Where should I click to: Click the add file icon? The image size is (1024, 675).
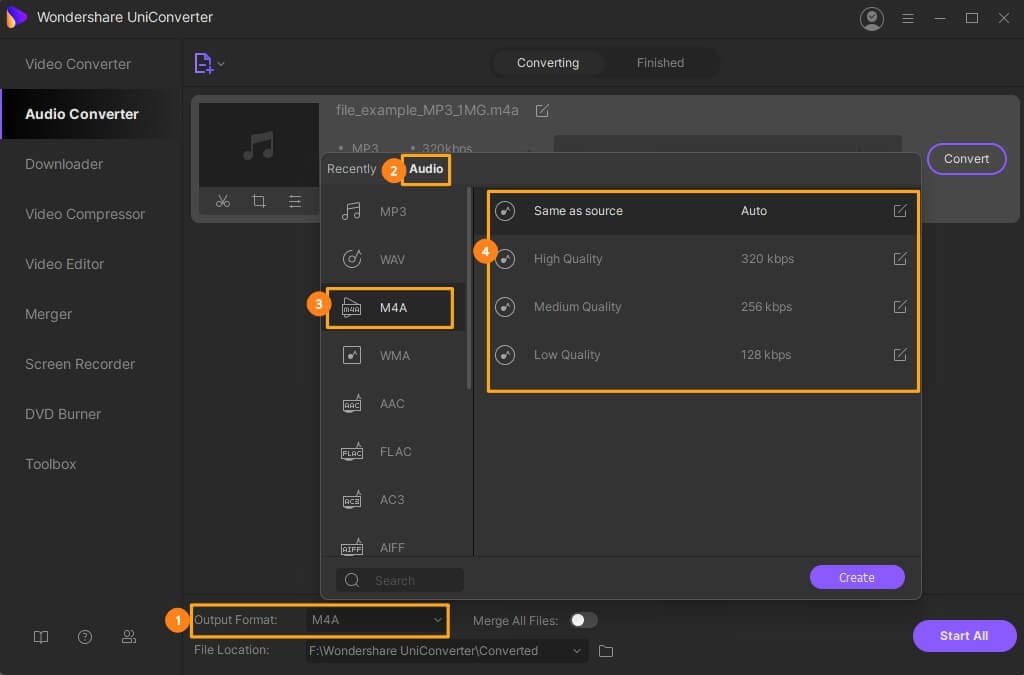pos(203,63)
